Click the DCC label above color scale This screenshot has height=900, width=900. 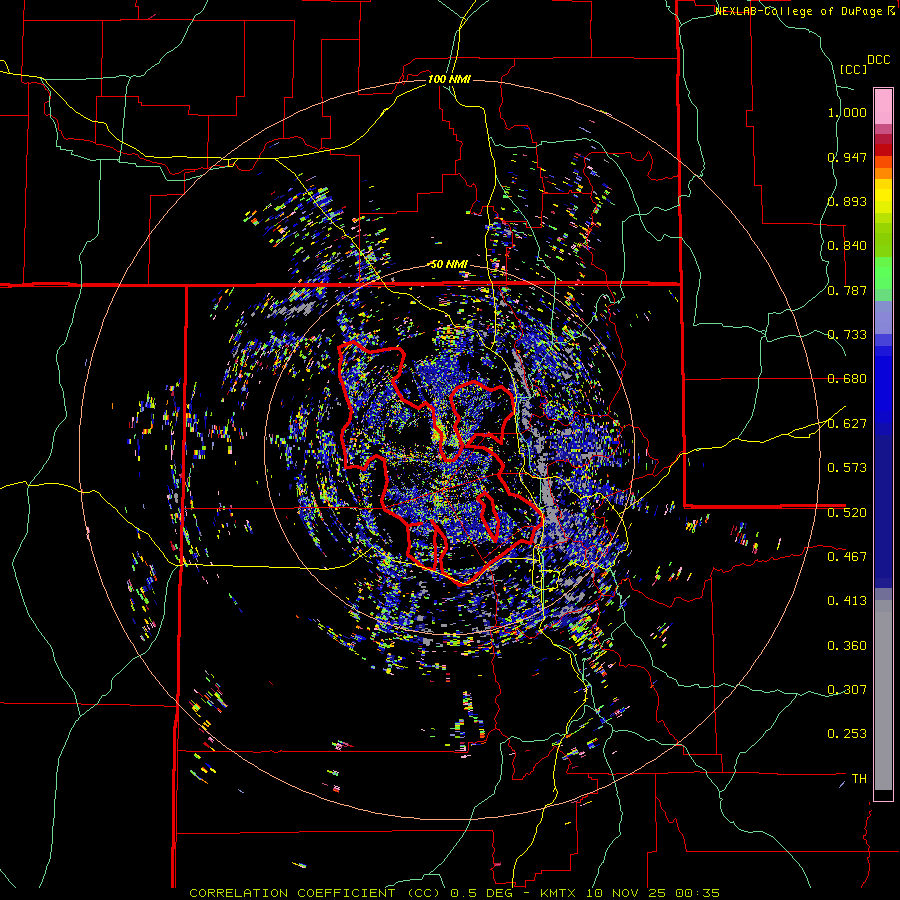[x=878, y=60]
